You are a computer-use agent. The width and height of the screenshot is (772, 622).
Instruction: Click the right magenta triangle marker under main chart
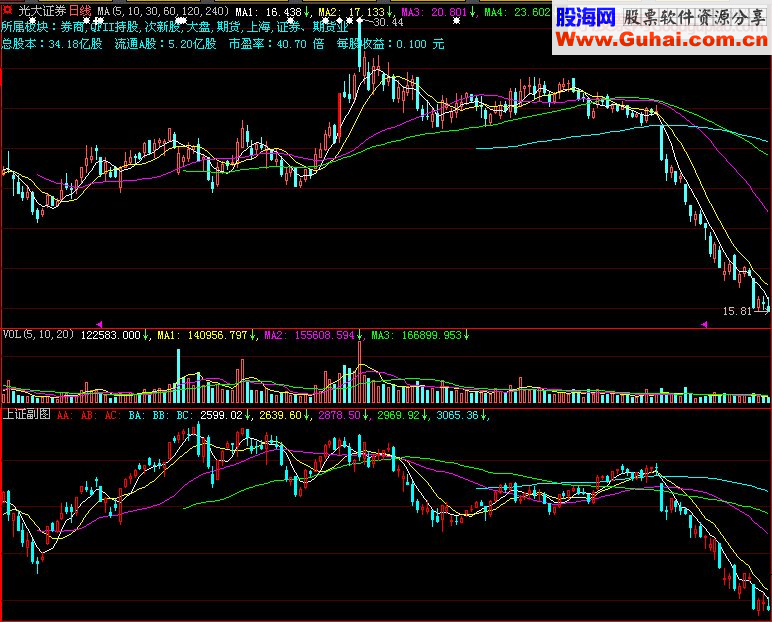point(704,324)
